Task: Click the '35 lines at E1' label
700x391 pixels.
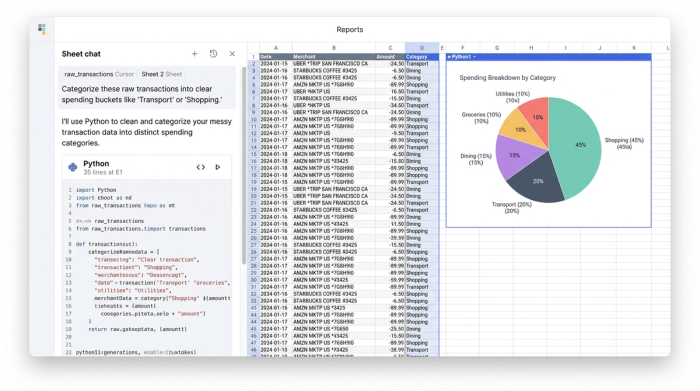Action: (x=103, y=172)
